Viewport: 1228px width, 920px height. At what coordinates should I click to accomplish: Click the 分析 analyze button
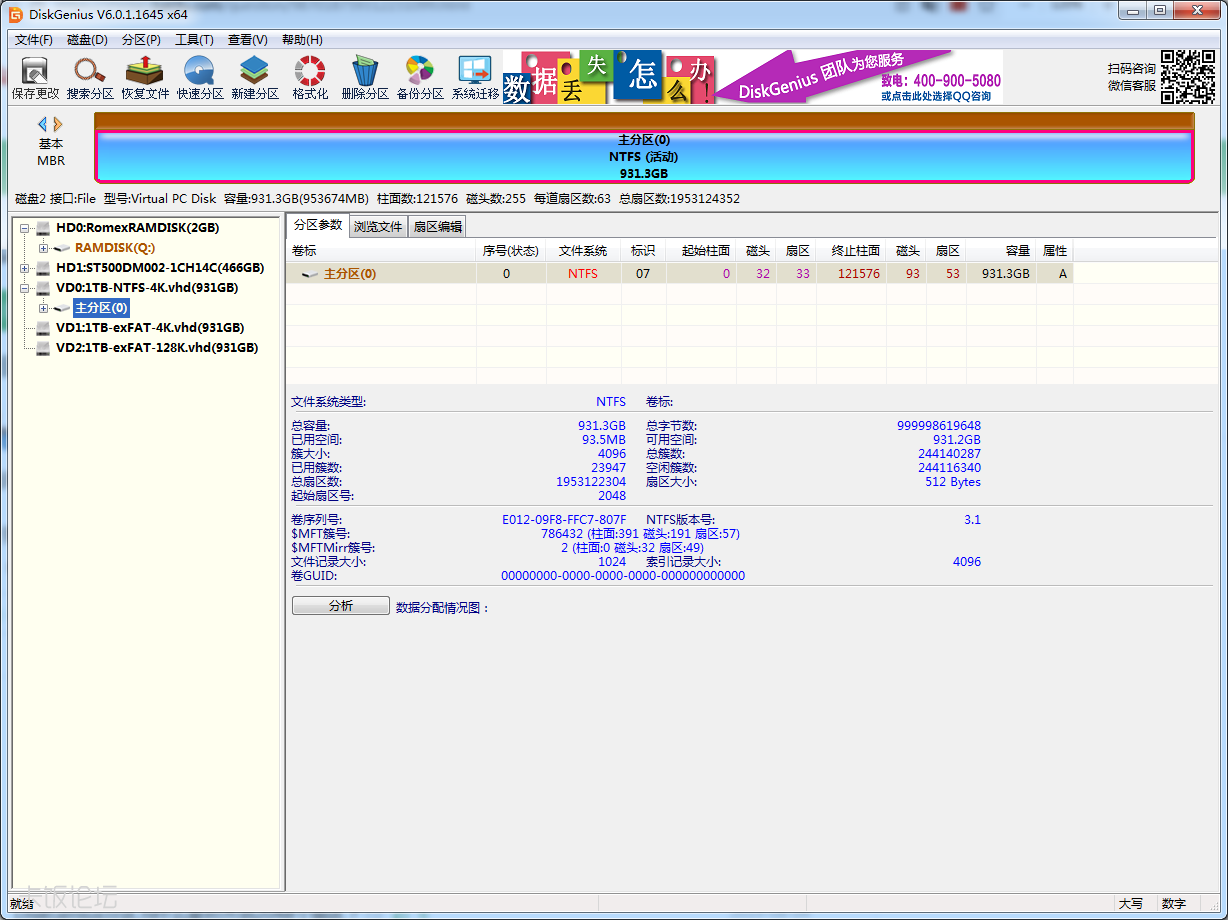[340, 604]
